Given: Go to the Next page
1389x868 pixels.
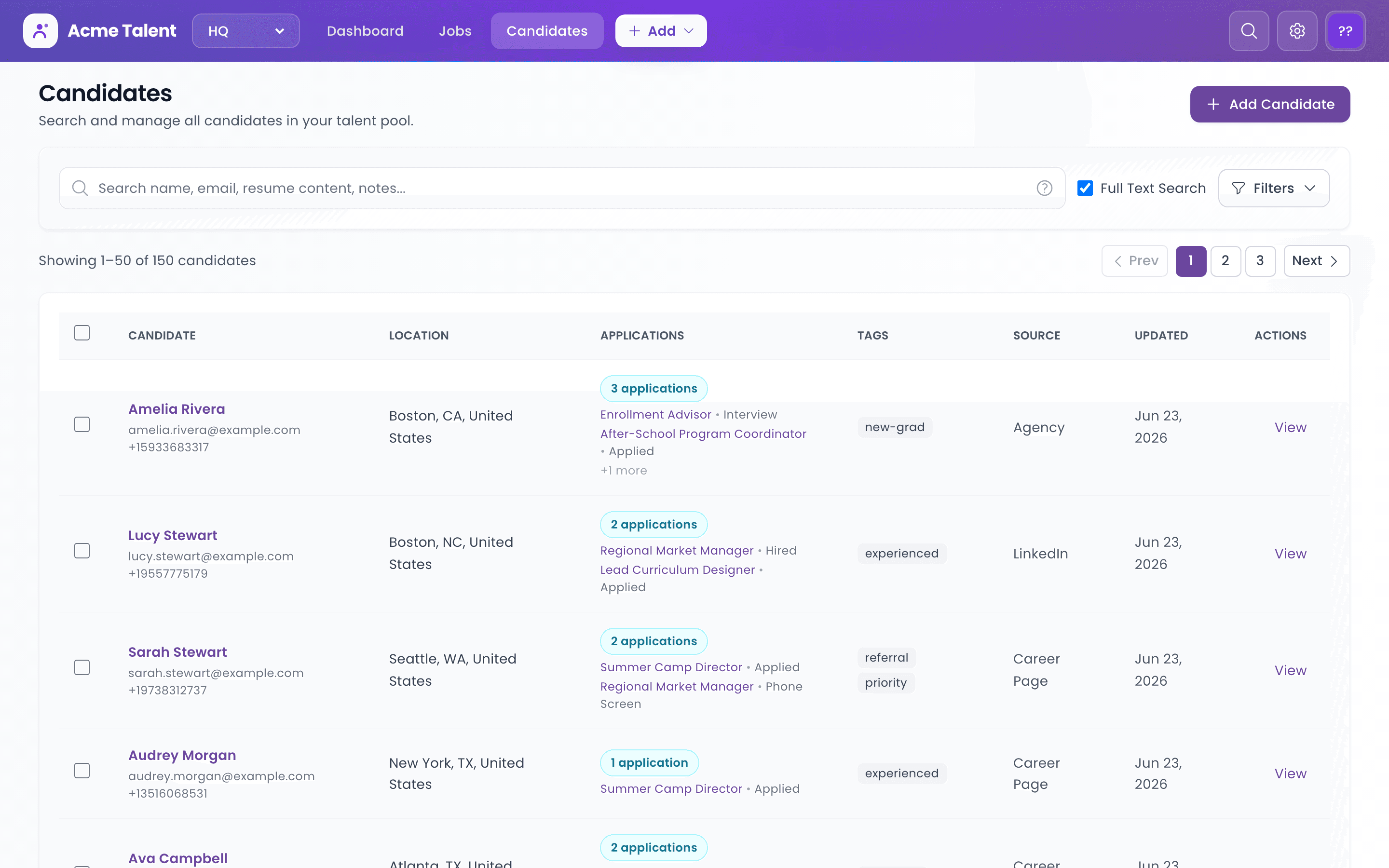Looking at the screenshot, I should (x=1316, y=261).
